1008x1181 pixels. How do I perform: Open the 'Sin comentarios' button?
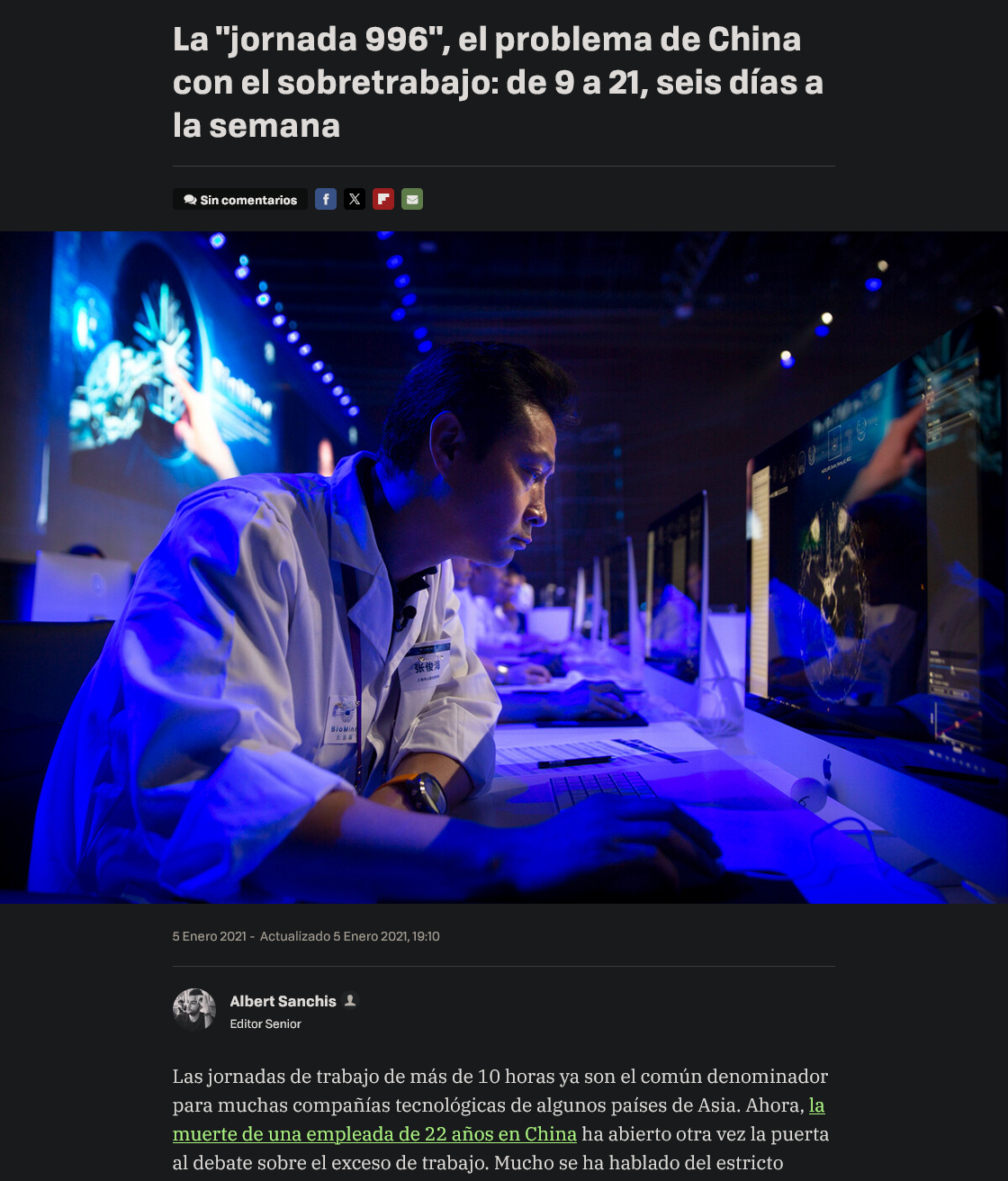240,199
